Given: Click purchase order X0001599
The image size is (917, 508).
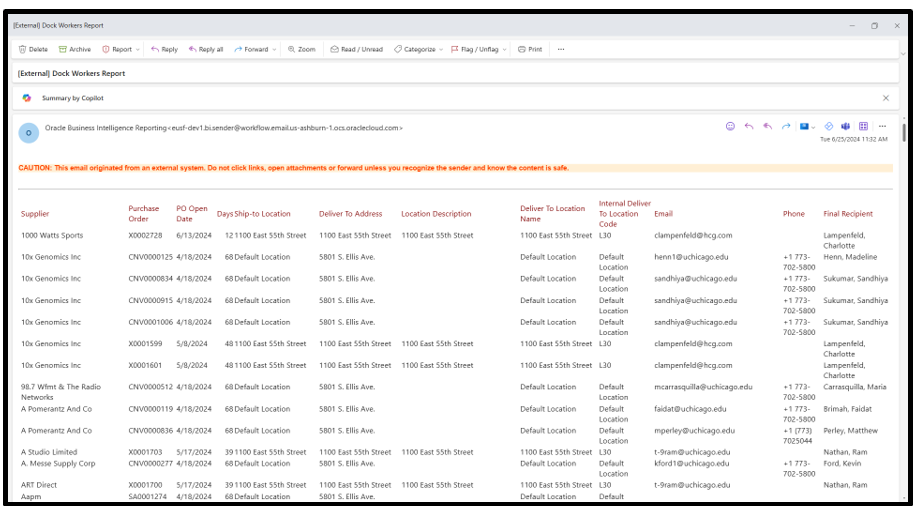Looking at the screenshot, I should click(x=145, y=344).
